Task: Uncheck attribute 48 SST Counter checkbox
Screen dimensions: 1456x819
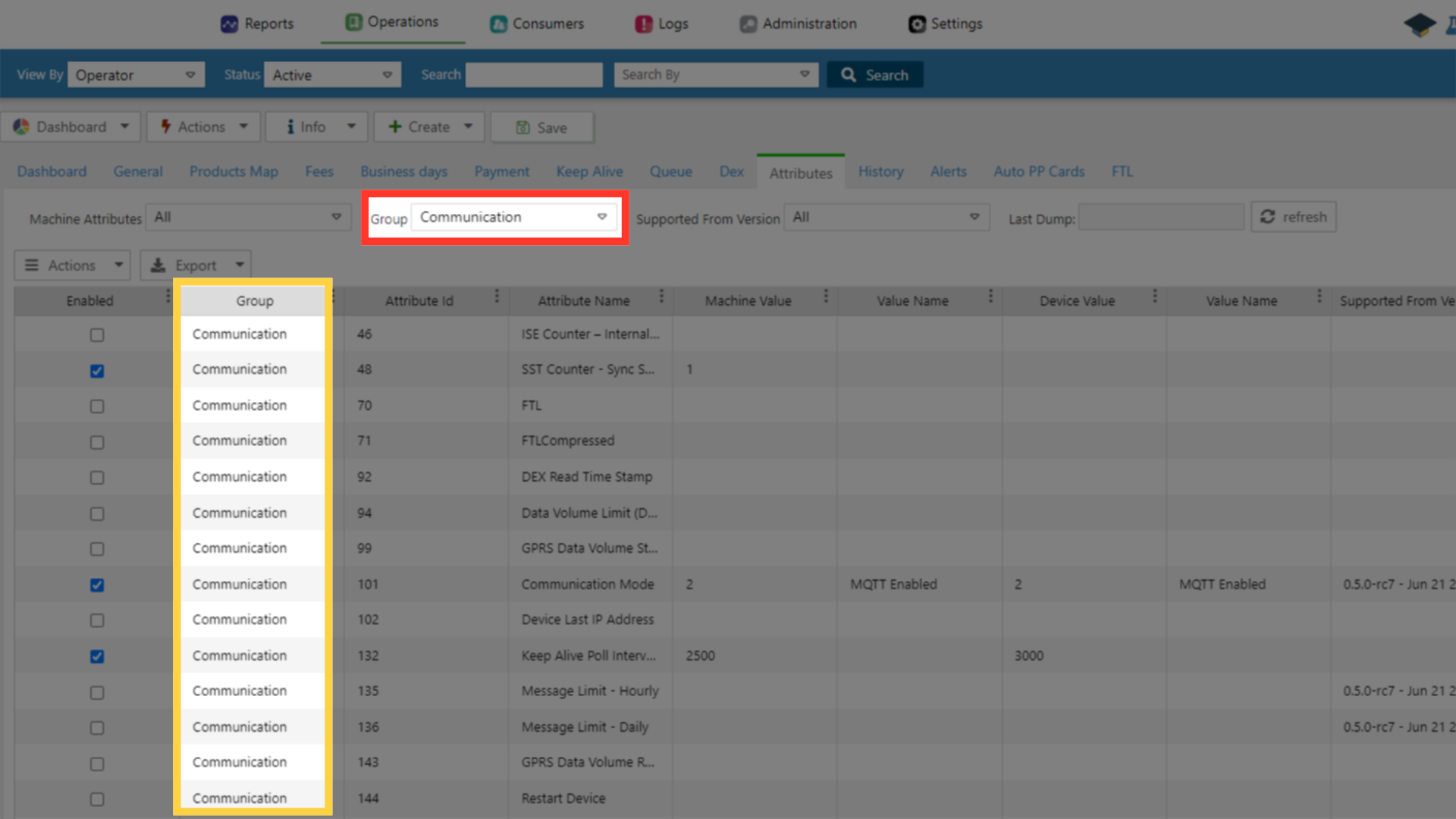Action: click(97, 371)
